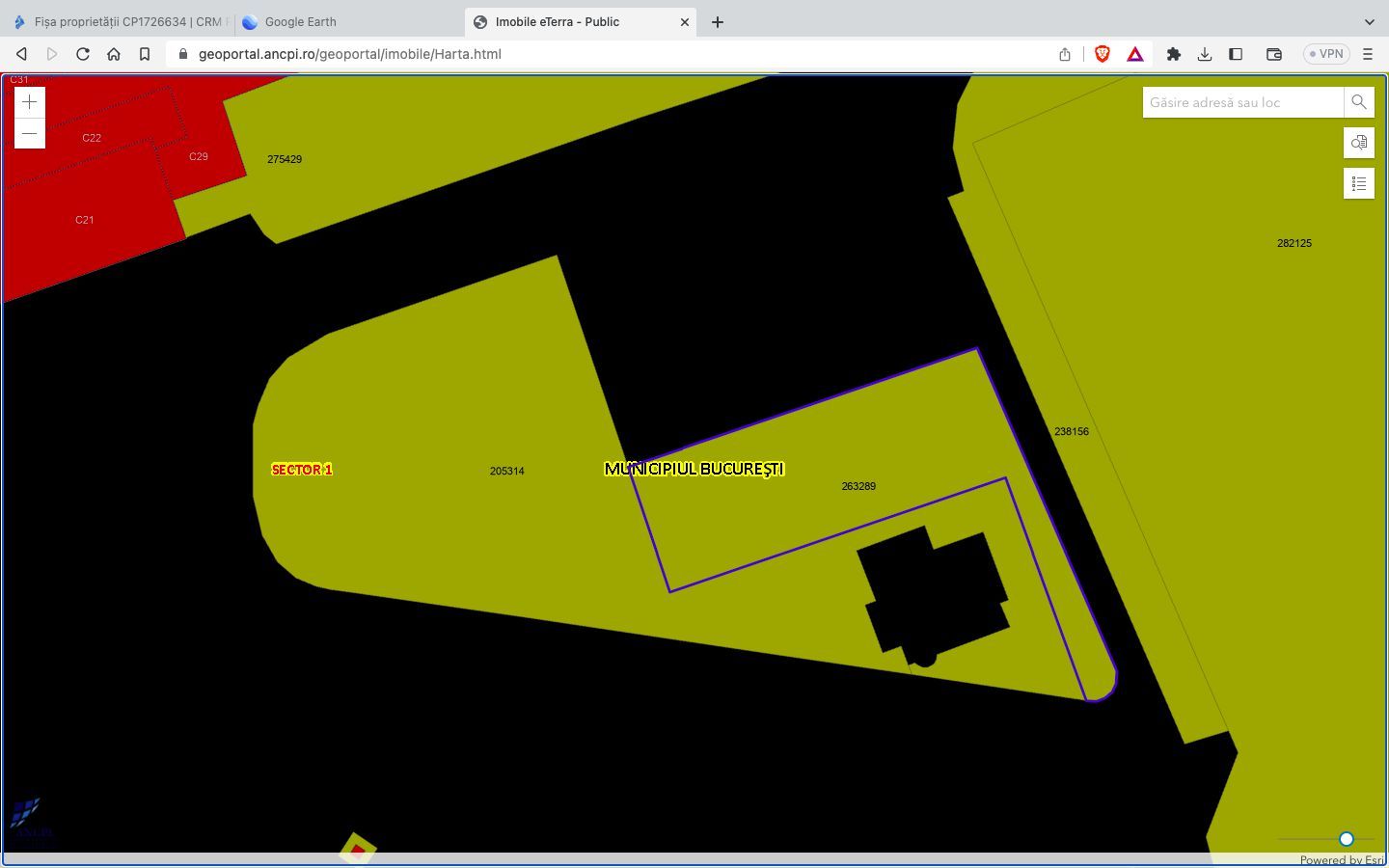The width and height of the screenshot is (1389, 868).
Task: Open the map layers list panel
Action: 1358,183
